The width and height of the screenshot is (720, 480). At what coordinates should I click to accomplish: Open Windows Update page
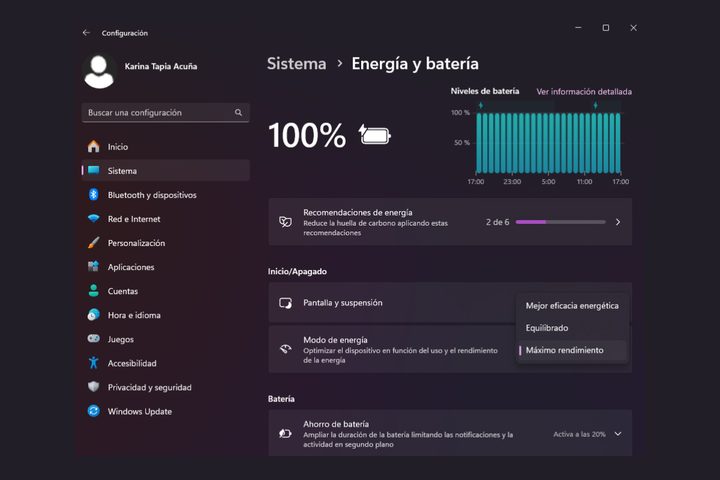coord(139,411)
